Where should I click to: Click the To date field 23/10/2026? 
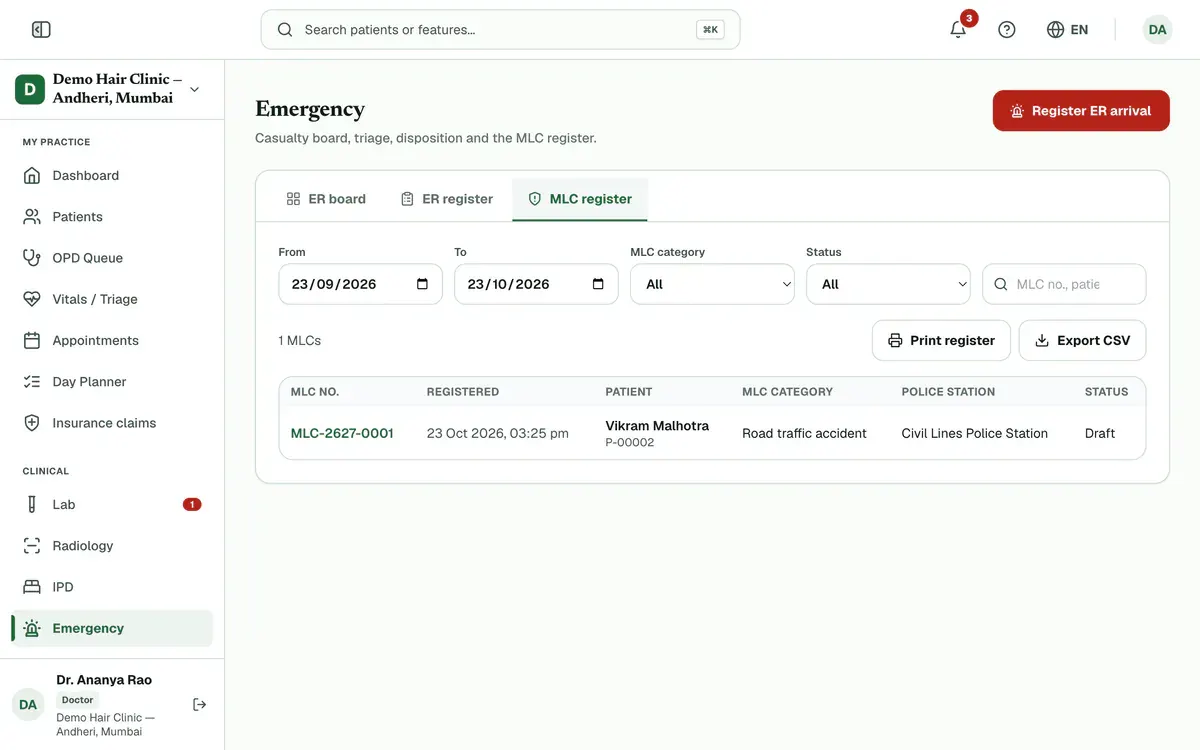tap(536, 284)
